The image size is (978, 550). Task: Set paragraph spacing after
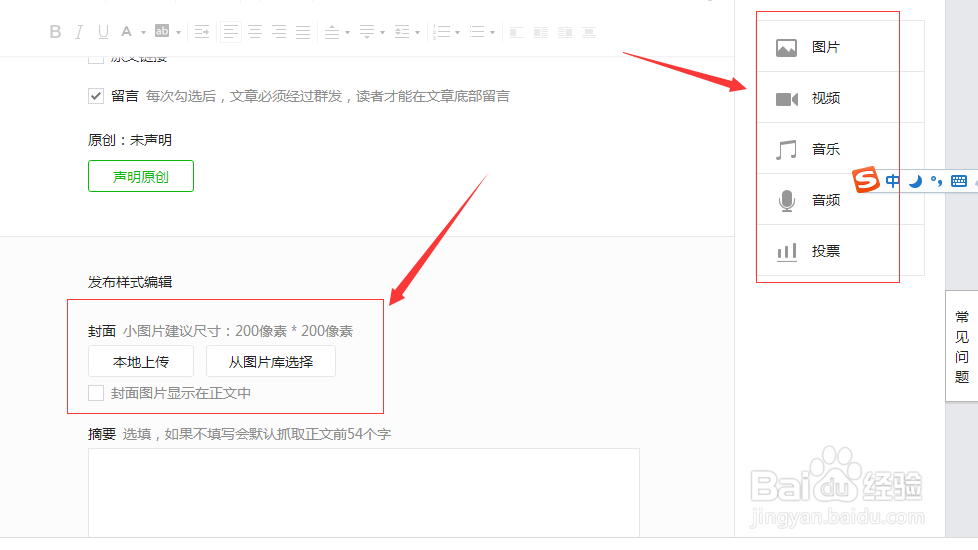367,32
